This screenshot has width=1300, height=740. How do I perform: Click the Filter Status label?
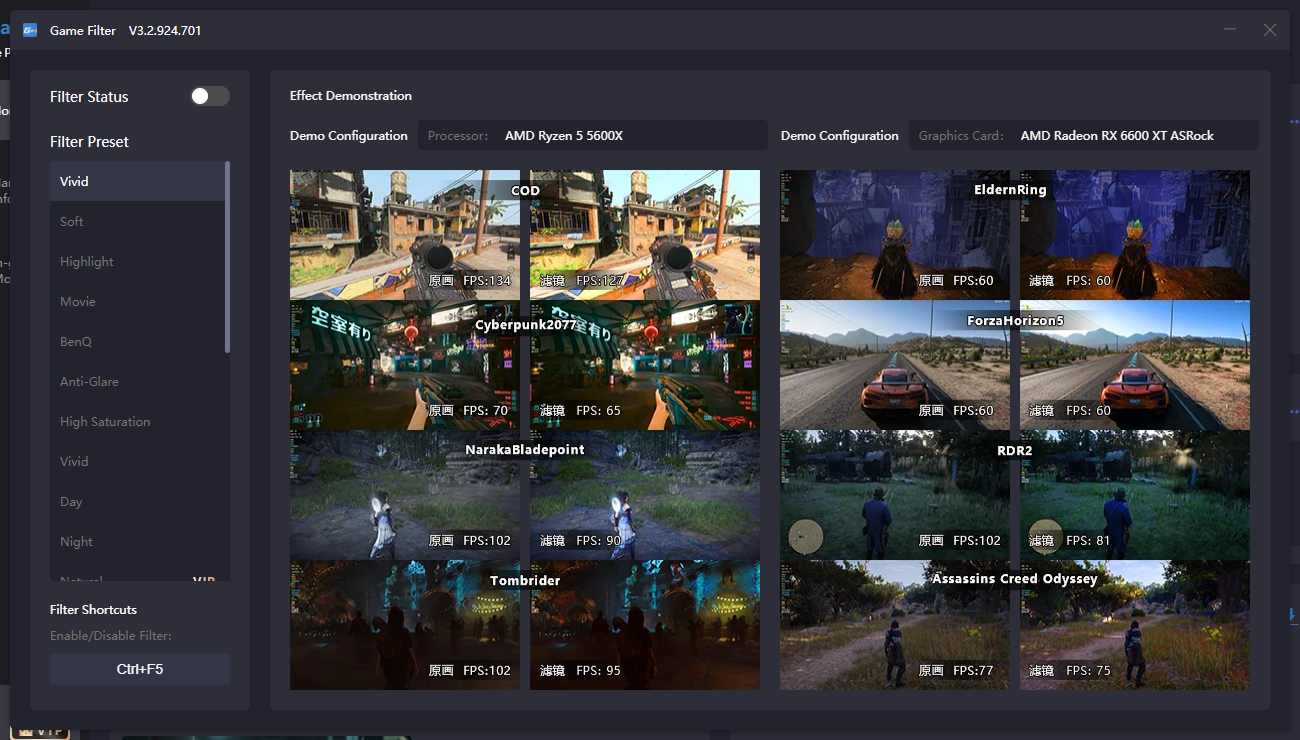(x=89, y=97)
